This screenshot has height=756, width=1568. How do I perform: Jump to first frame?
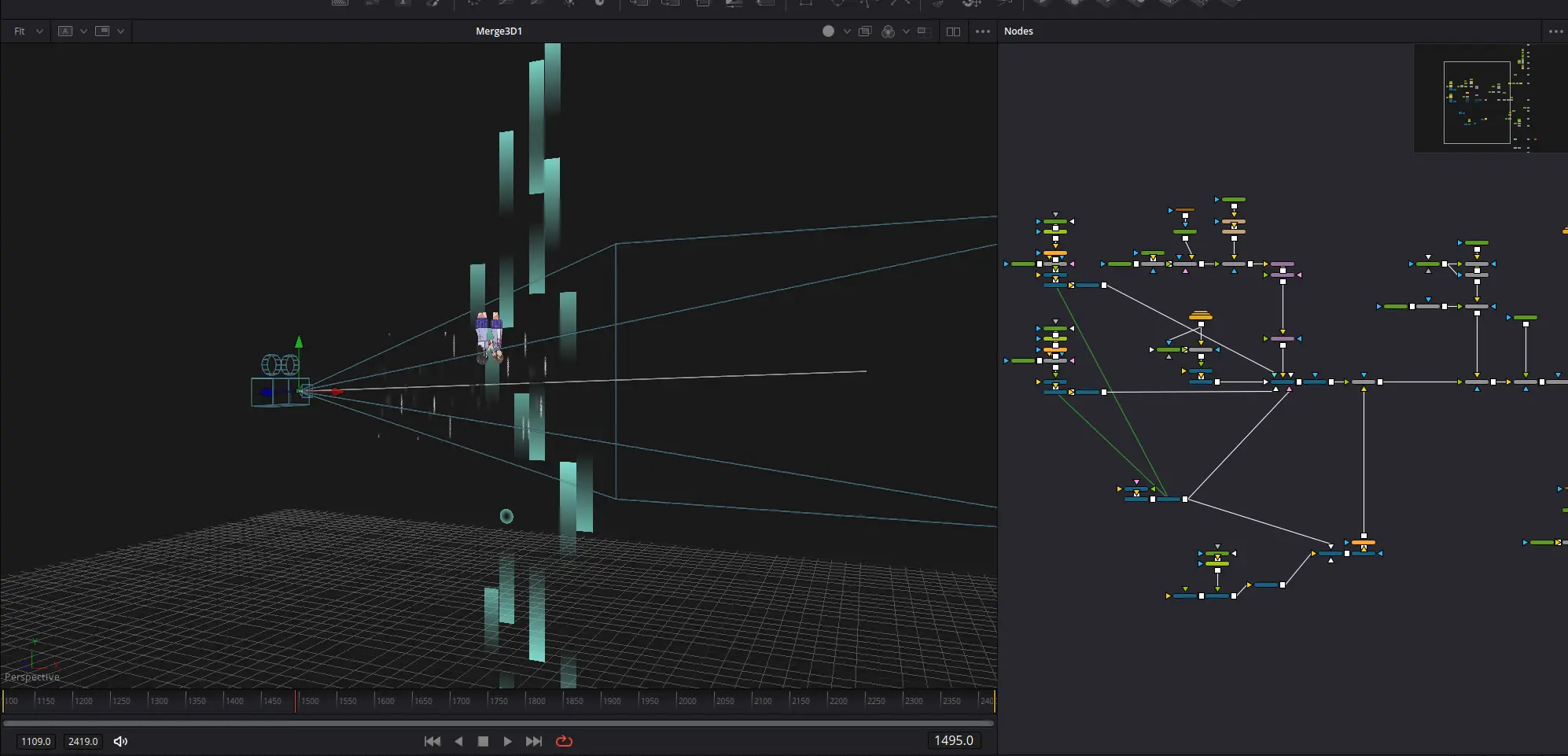(x=432, y=741)
